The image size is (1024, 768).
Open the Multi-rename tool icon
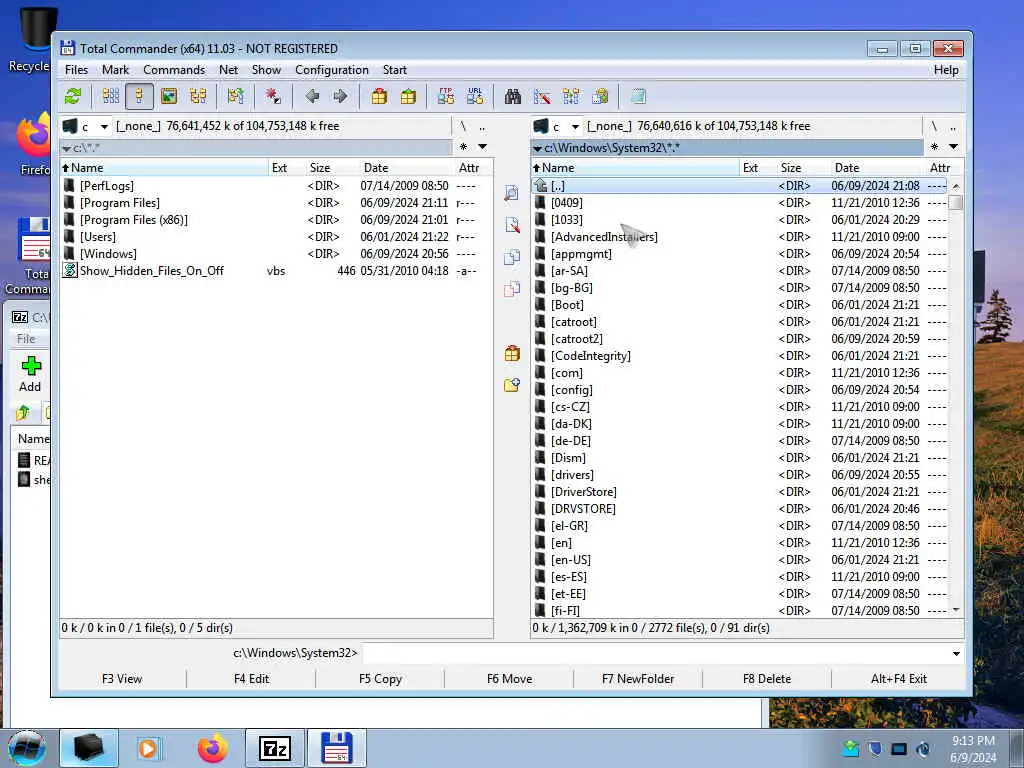point(542,97)
